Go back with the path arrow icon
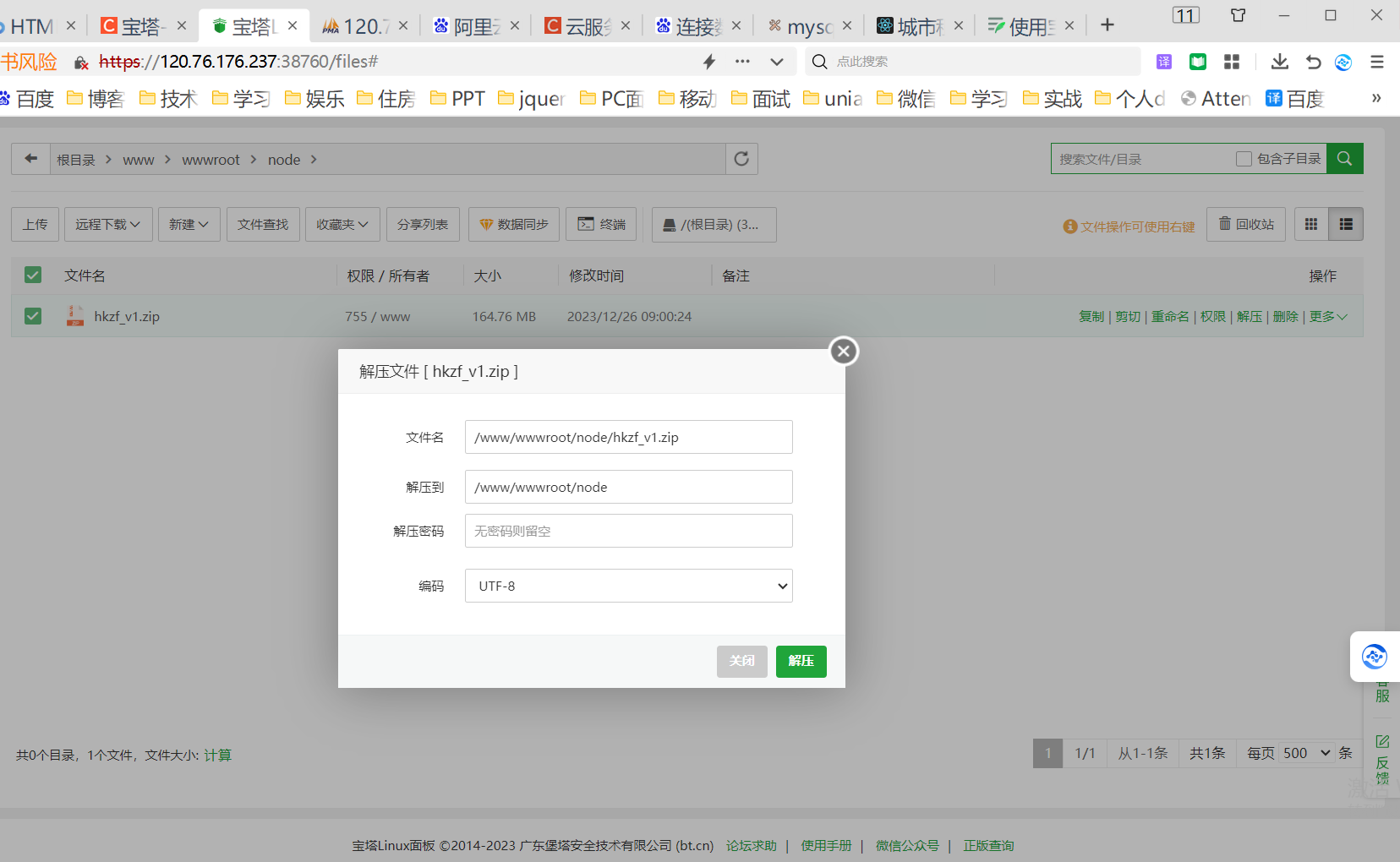This screenshot has width=1400, height=862. [x=30, y=159]
